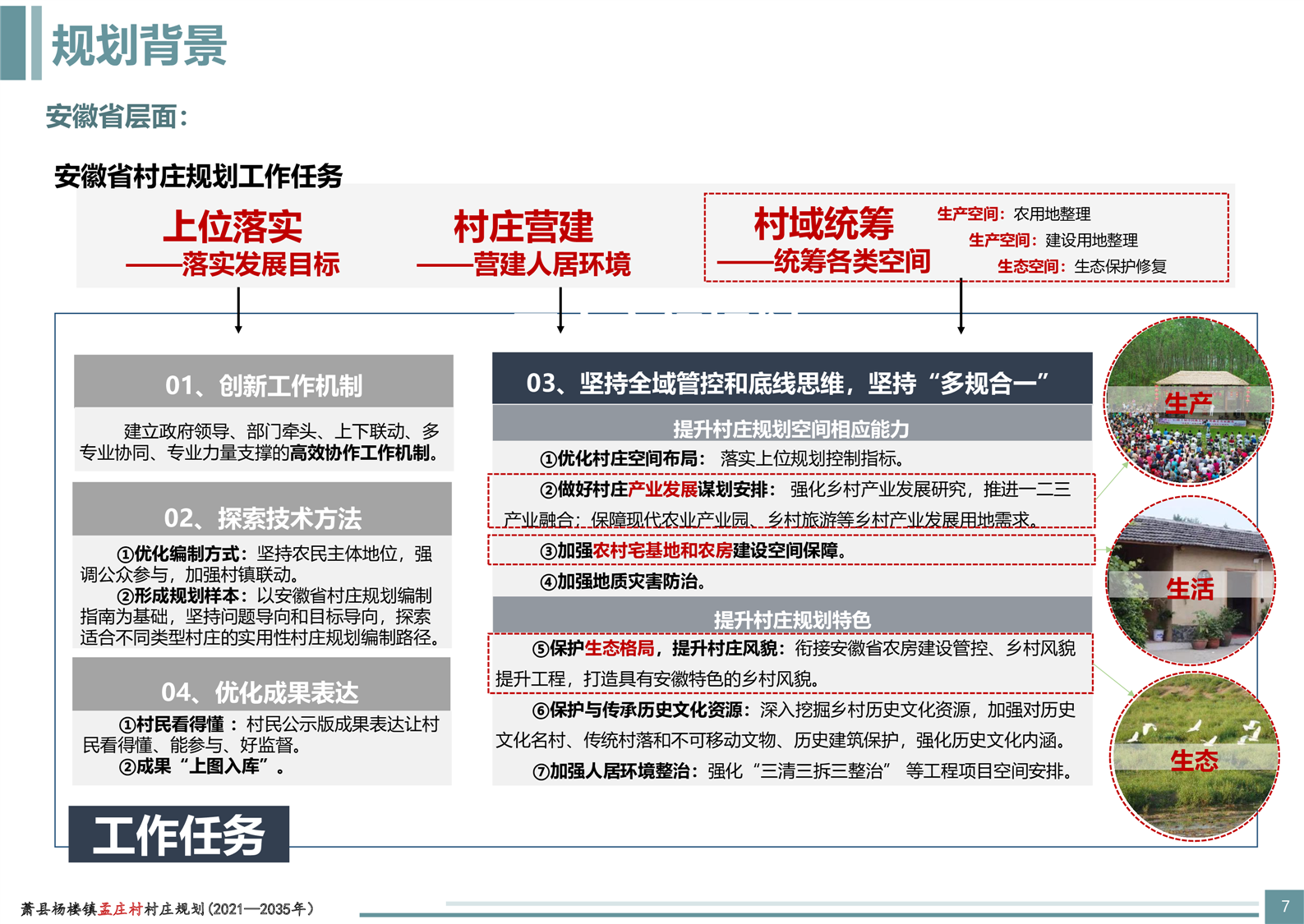Image resolution: width=1304 pixels, height=924 pixels.
Task: Click the heading 安徽省村庄规划工作任务
Action: pos(198,176)
